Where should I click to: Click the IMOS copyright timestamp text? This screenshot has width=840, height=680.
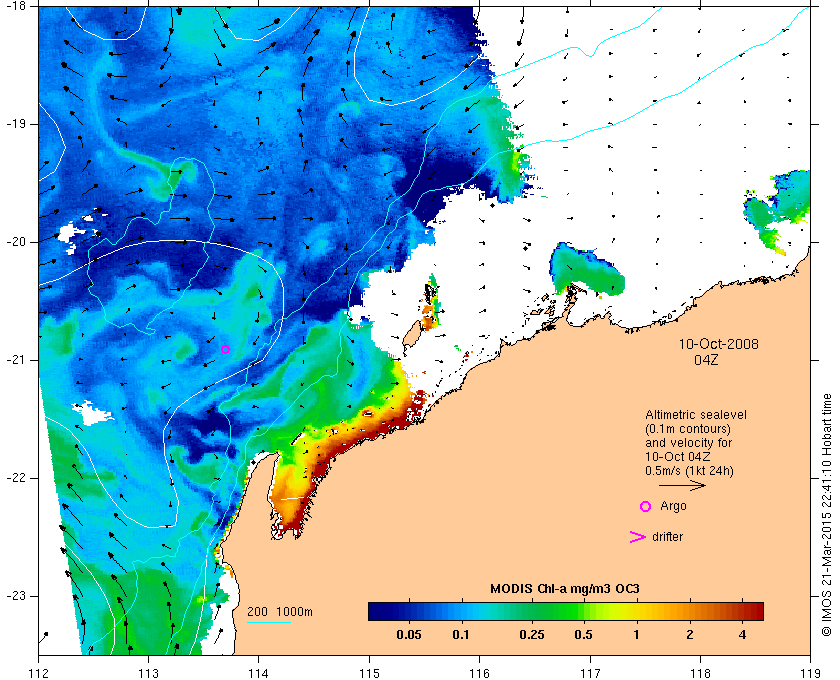click(x=827, y=515)
